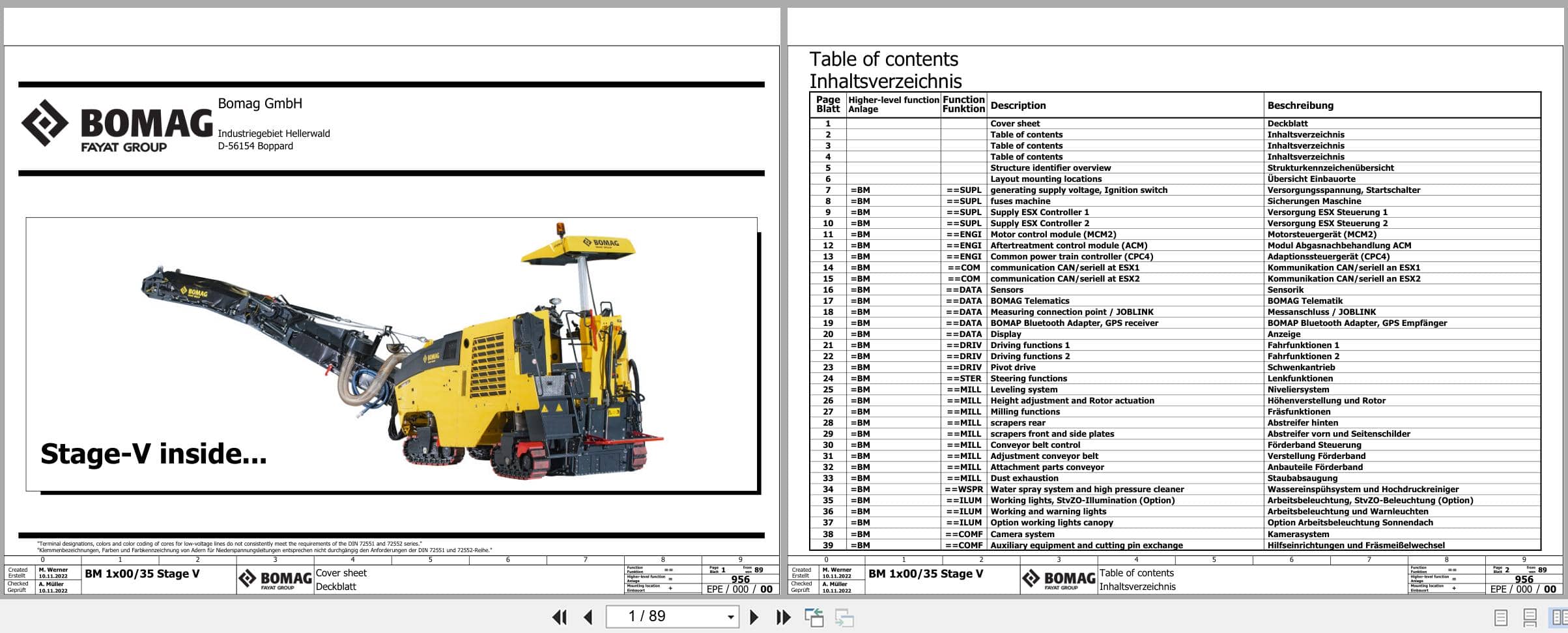Select the 'Sensors' row in the table of contents
1568x633 pixels.
tap(1006, 289)
